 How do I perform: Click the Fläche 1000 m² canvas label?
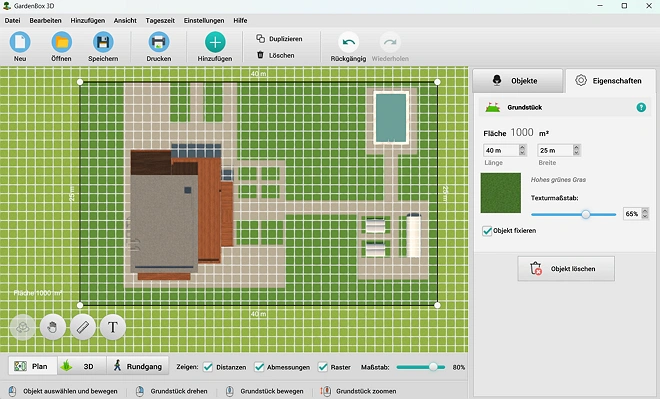click(x=37, y=293)
